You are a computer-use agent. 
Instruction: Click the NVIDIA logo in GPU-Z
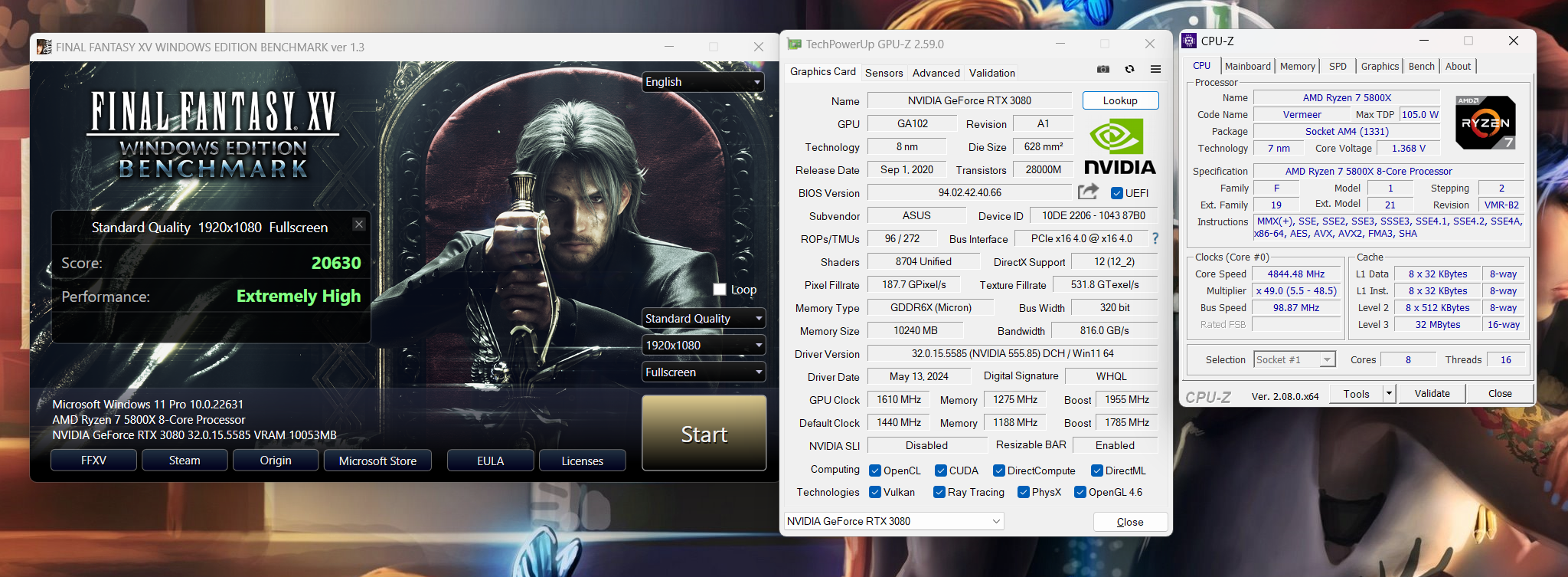pyautogui.click(x=1120, y=147)
